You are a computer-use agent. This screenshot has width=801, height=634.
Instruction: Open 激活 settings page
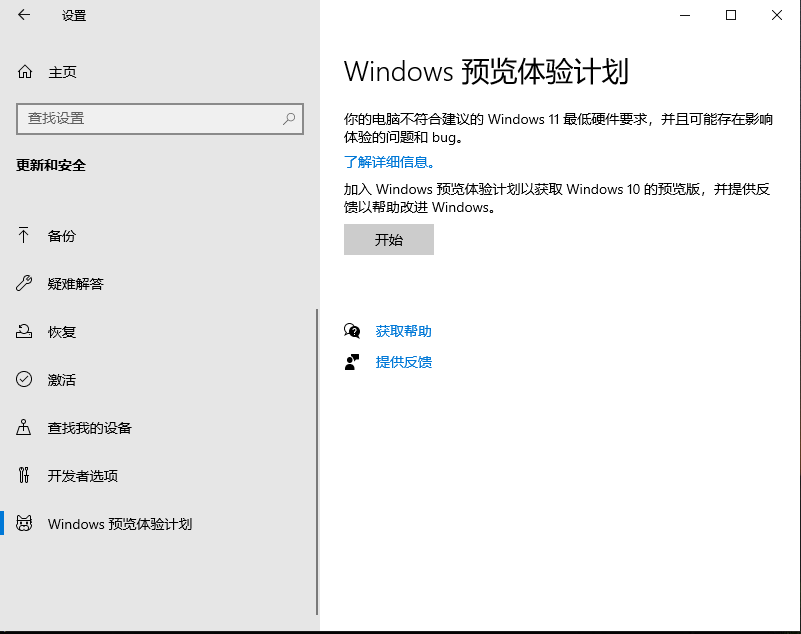point(158,380)
